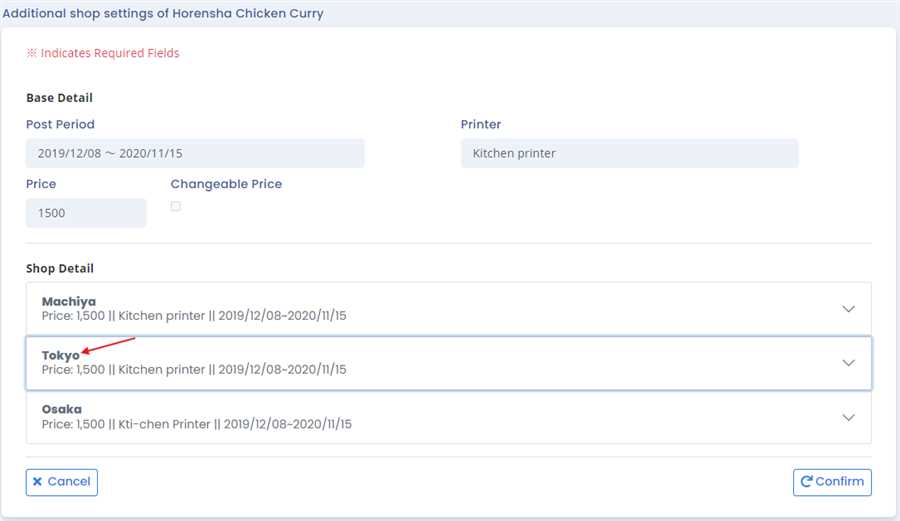Screen dimensions: 900x521
Task: Click the X icon on Cancel button
Action: point(38,482)
